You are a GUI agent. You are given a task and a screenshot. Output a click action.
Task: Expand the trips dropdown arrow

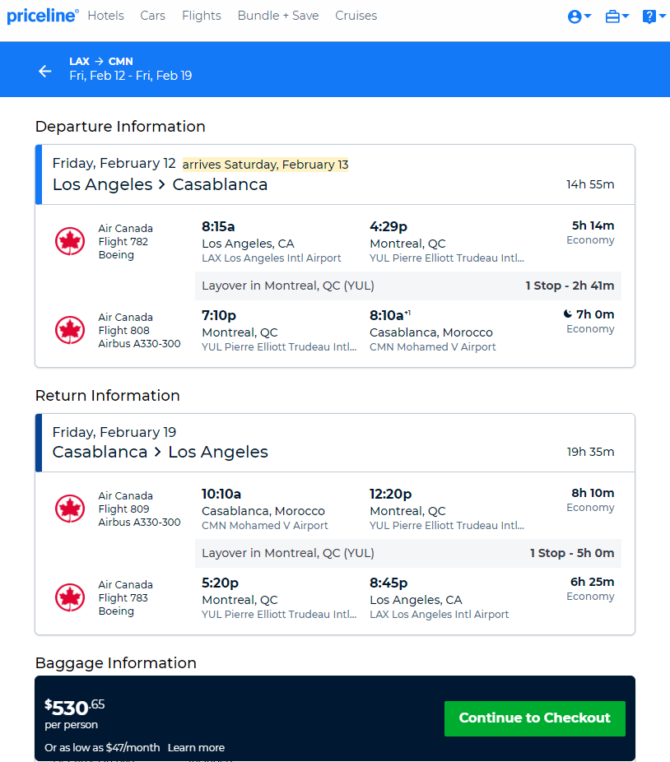625,17
